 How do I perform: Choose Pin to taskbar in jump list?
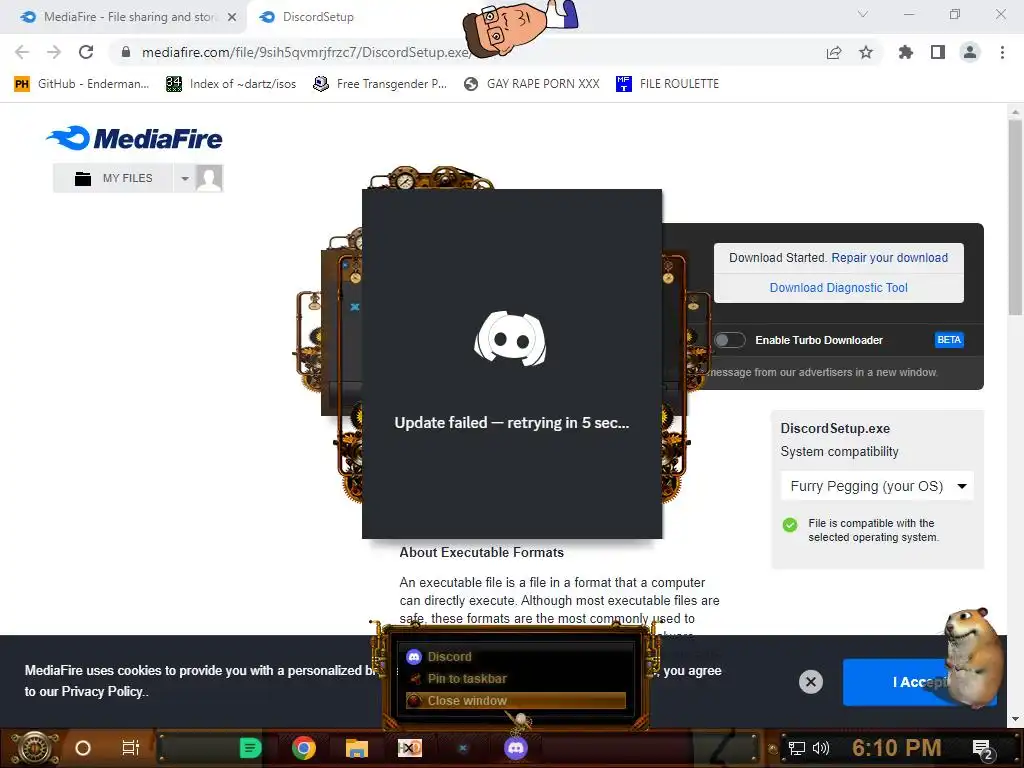point(516,679)
